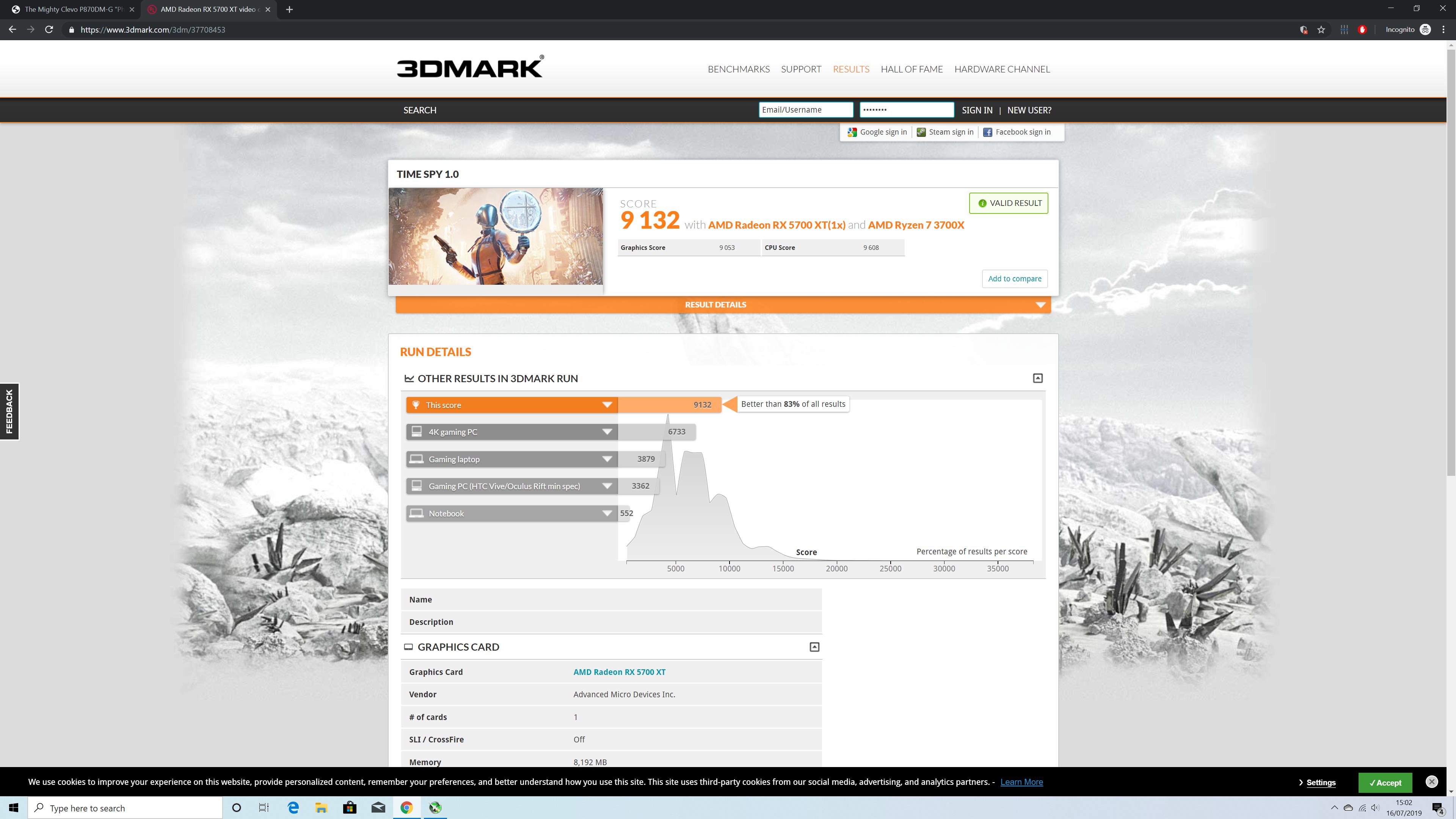The width and height of the screenshot is (1456, 819).
Task: Open the Hall of Fame page
Action: point(912,69)
